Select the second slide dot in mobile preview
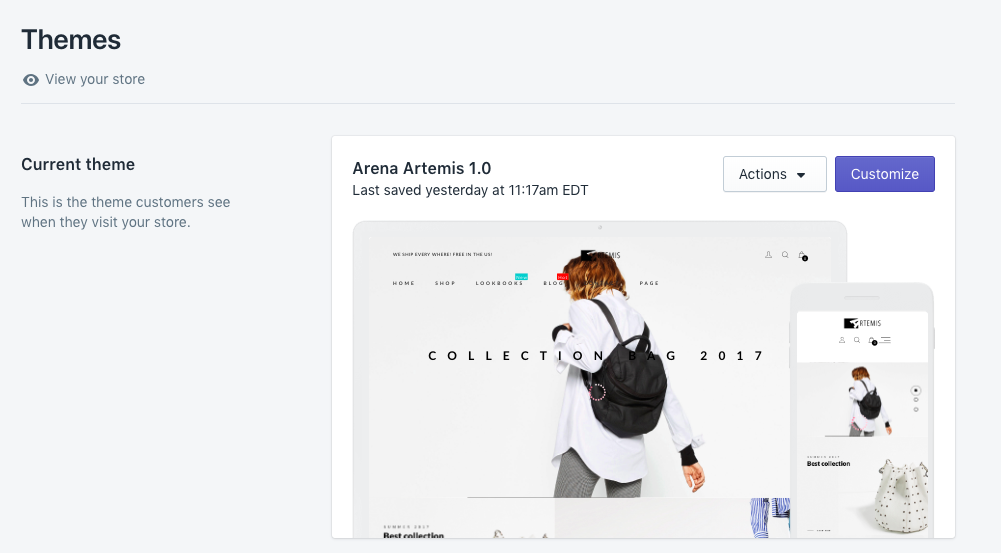 916,400
